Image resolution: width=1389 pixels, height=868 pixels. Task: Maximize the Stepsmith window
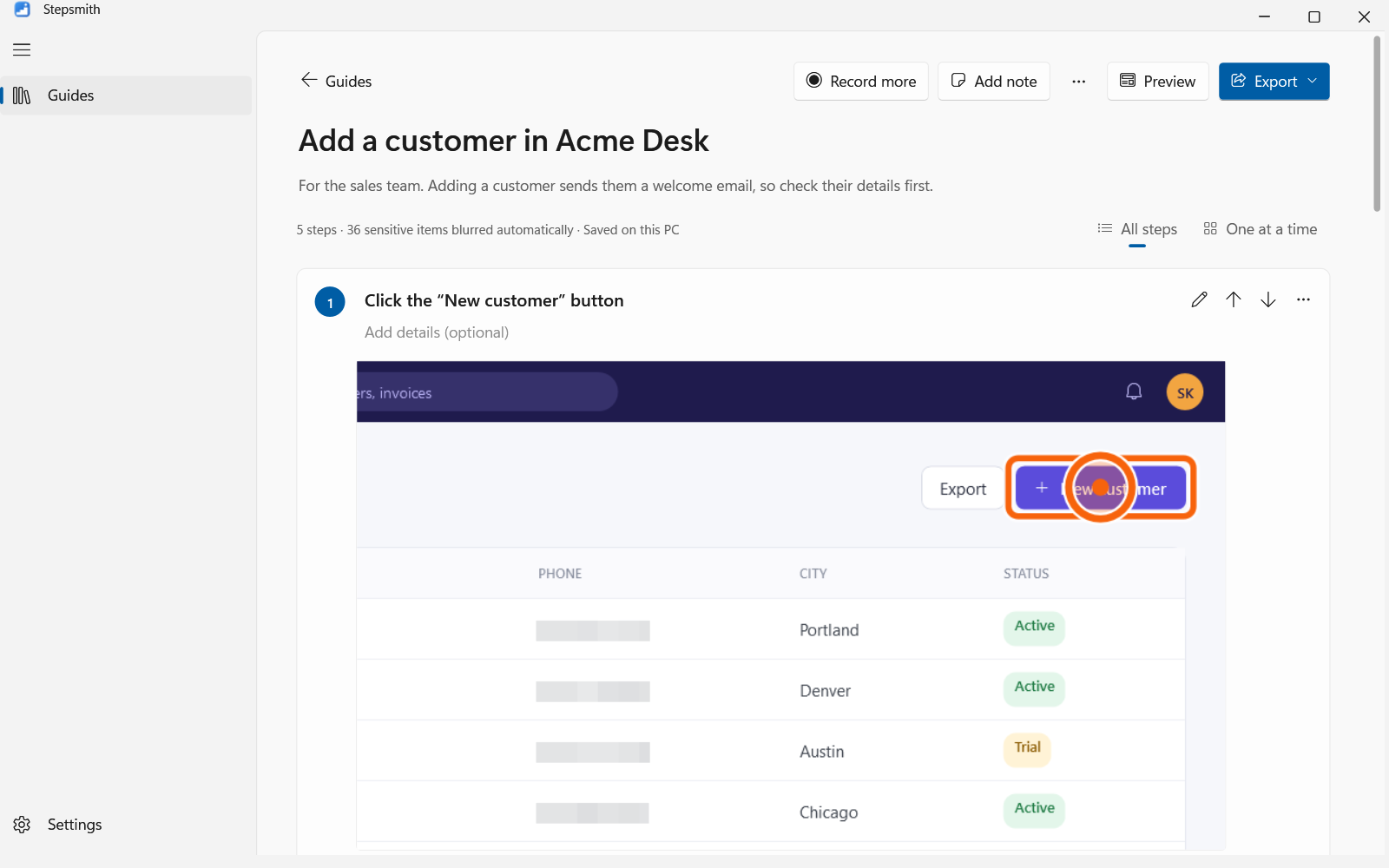tap(1314, 16)
